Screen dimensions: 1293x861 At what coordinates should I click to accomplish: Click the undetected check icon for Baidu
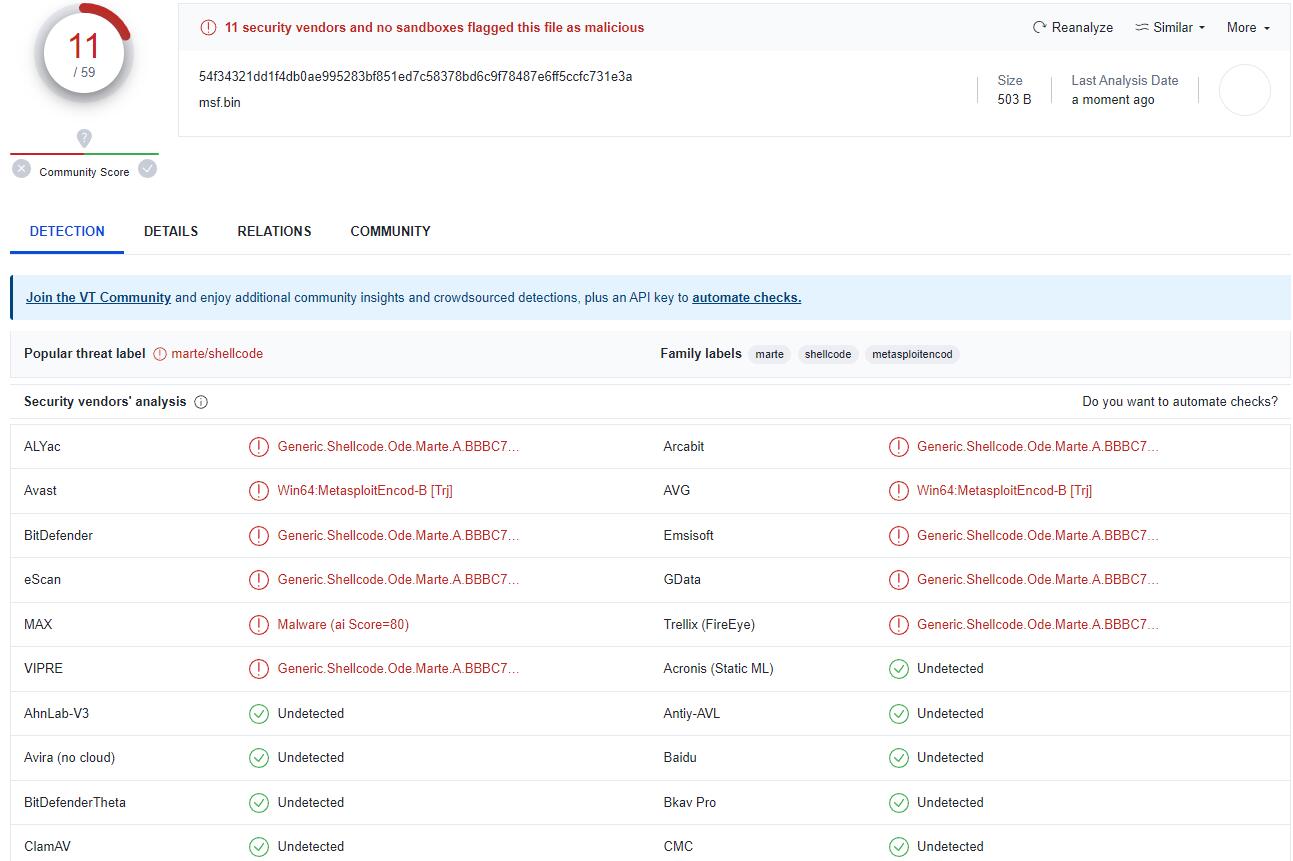[x=899, y=758]
